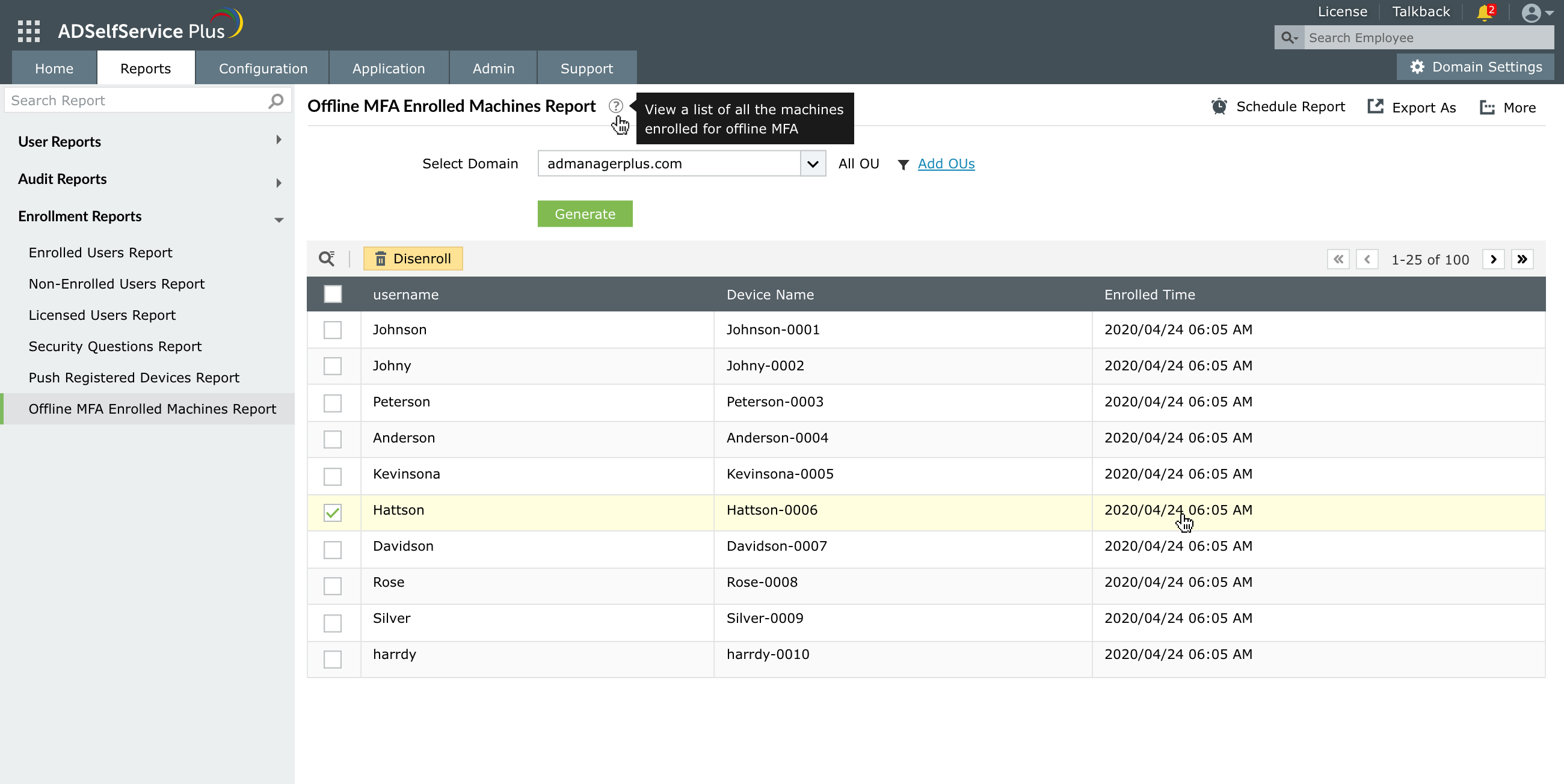Click the Search Report magnifier icon
1564x784 pixels.
tap(276, 100)
